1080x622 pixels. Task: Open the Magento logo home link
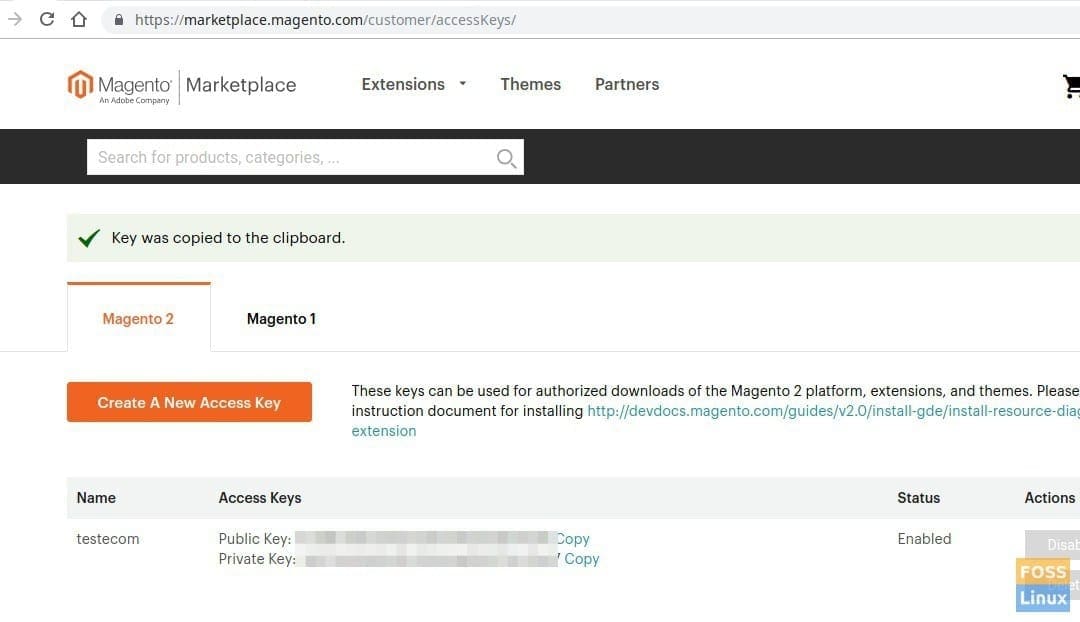tap(119, 87)
